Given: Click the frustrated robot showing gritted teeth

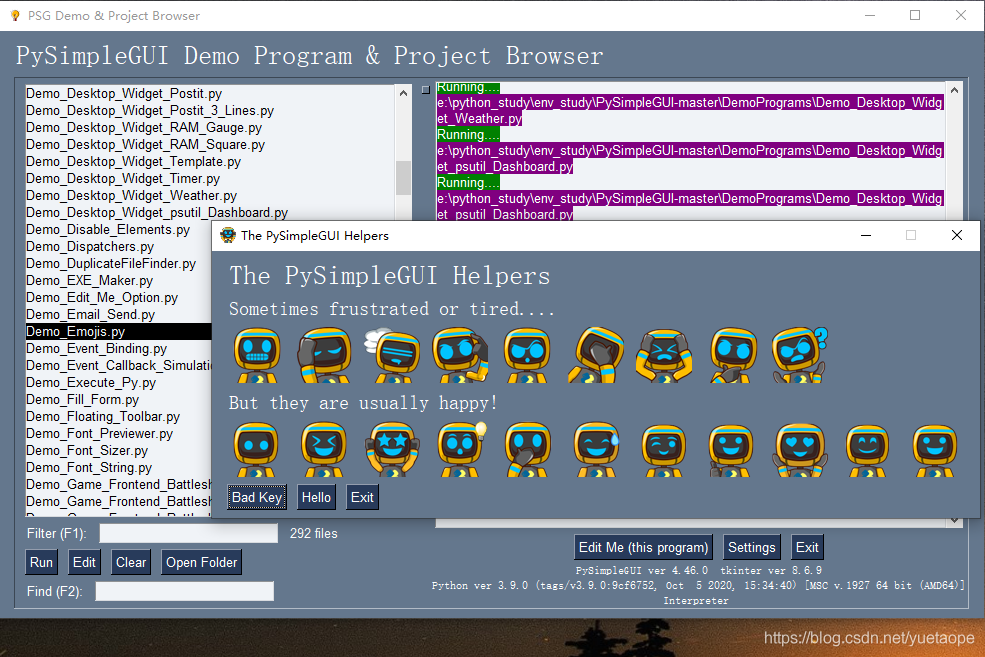Looking at the screenshot, I should coord(256,355).
